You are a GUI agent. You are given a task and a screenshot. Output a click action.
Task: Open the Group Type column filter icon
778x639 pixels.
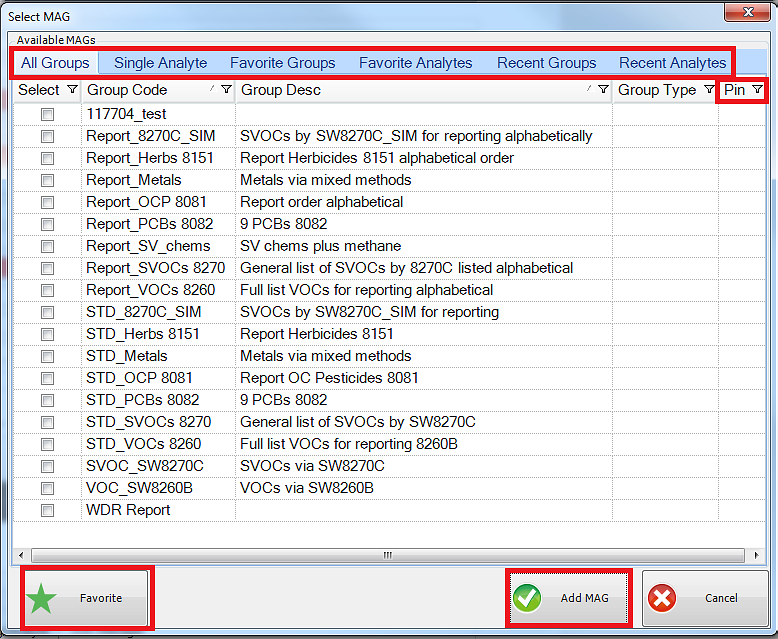pos(706,90)
